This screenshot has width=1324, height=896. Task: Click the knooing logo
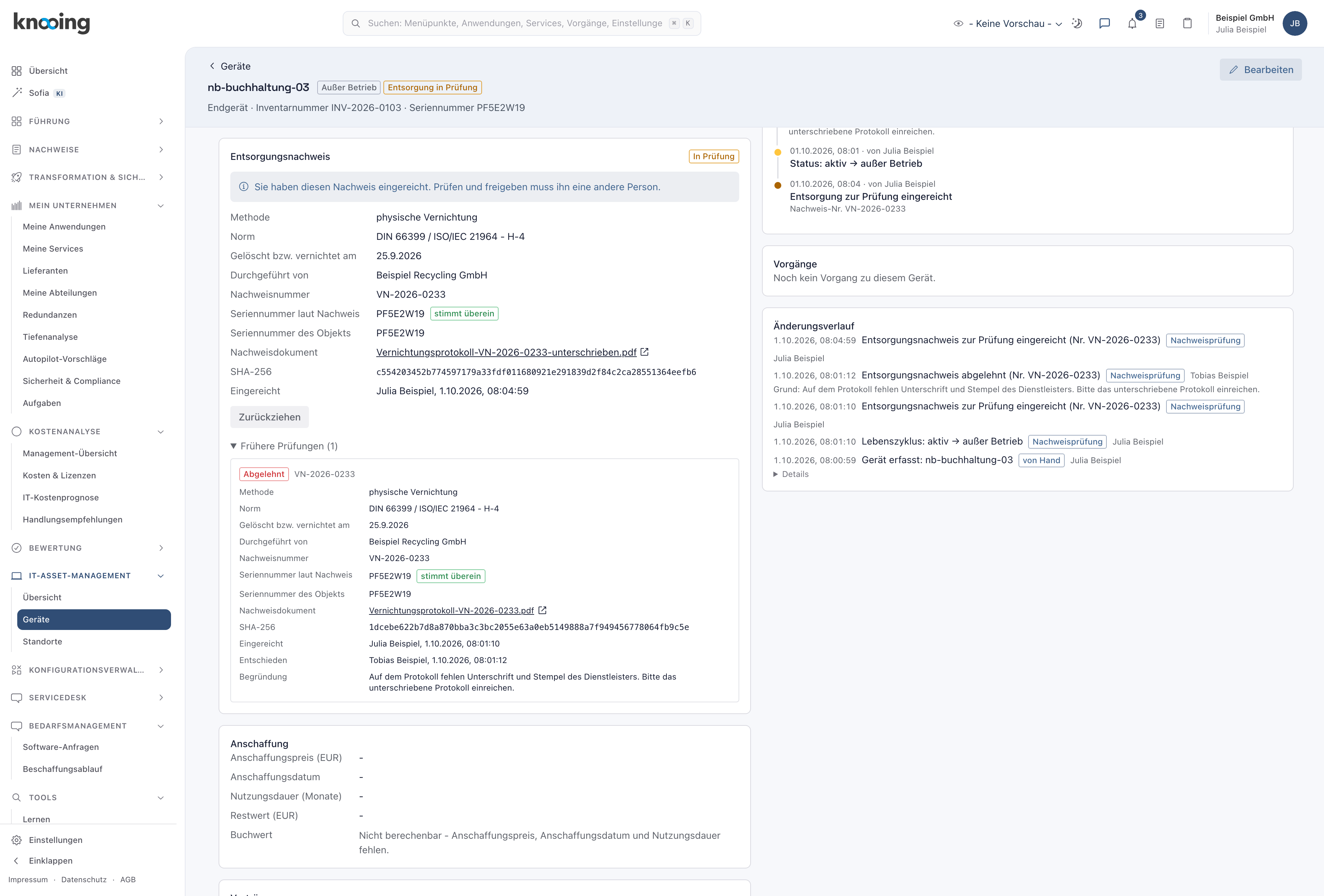coord(51,23)
